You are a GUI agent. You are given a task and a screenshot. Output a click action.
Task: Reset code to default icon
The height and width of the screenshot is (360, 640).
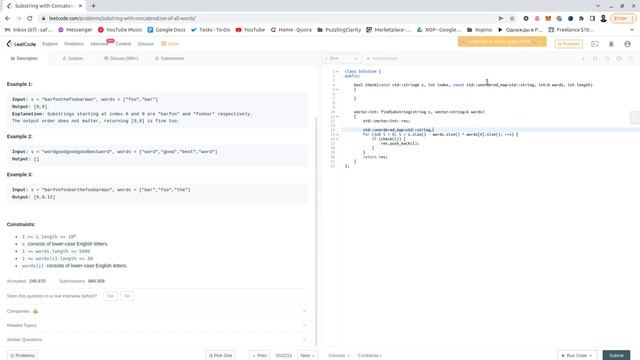[607, 59]
